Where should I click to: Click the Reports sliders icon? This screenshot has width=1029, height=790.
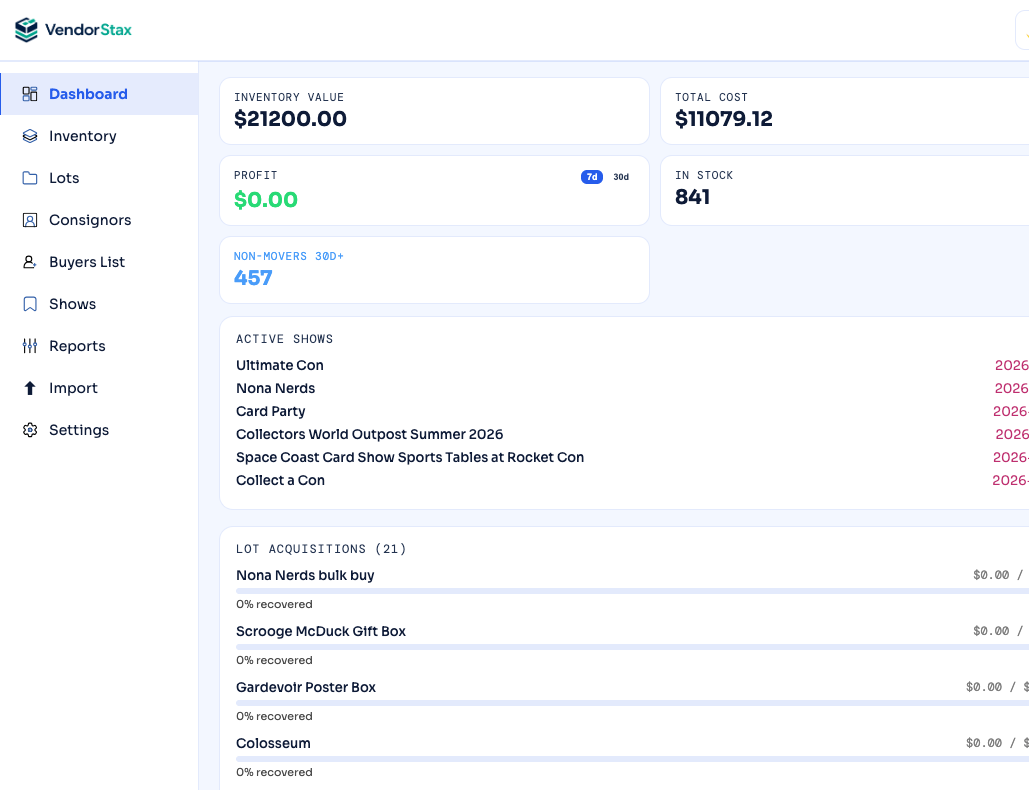30,346
